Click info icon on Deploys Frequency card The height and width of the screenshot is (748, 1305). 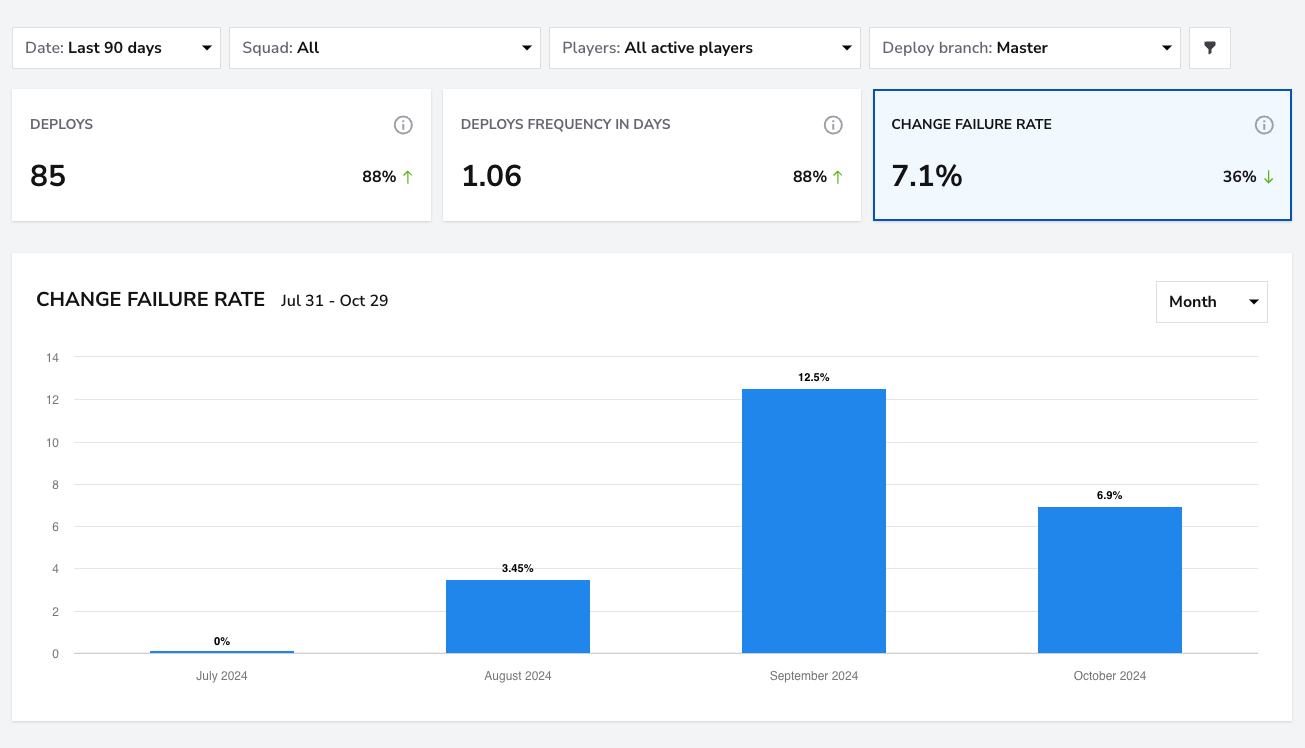coord(833,125)
